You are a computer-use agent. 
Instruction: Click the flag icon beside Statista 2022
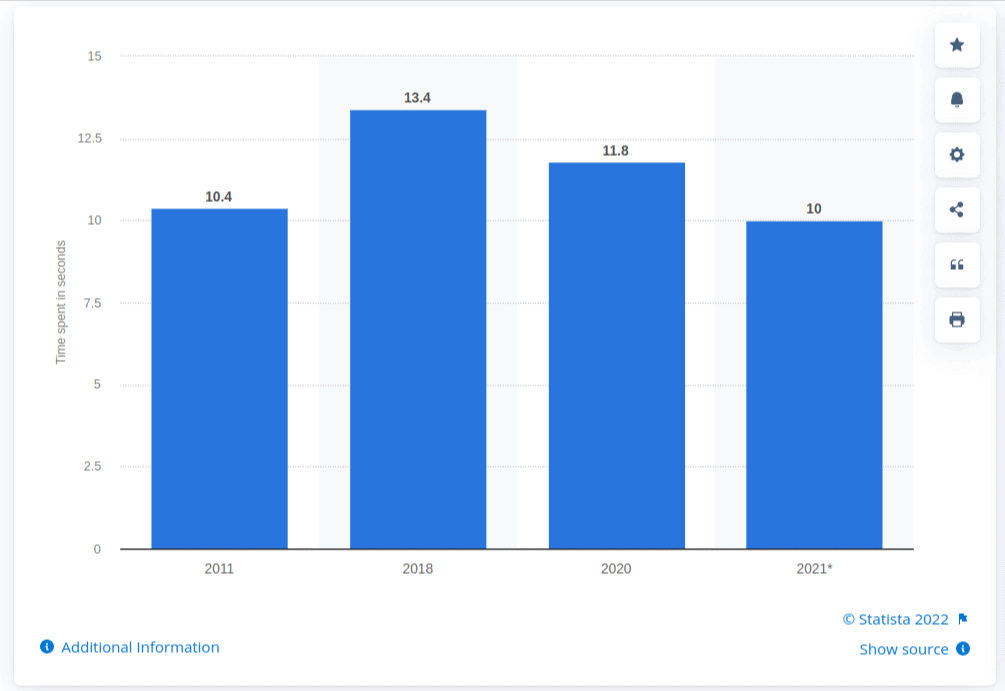(963, 619)
